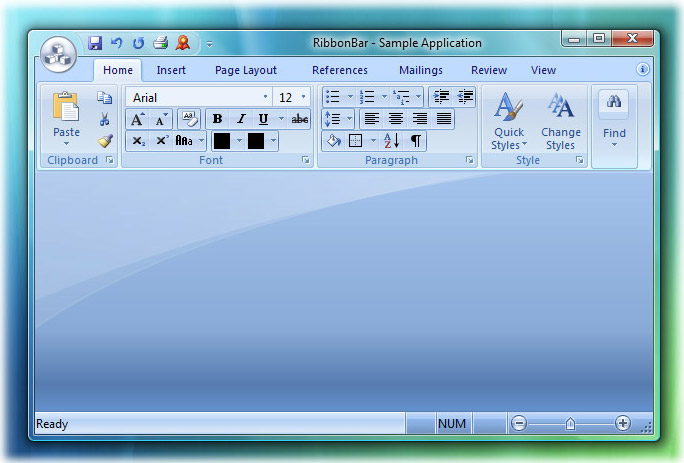This screenshot has height=463, width=684.
Task: Click the Line Spacing icon
Action: pyautogui.click(x=333, y=119)
